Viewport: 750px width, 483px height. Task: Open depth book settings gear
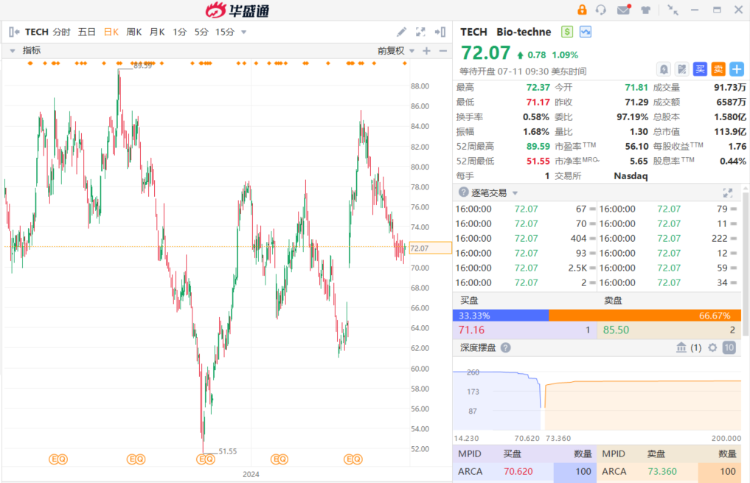coord(713,348)
